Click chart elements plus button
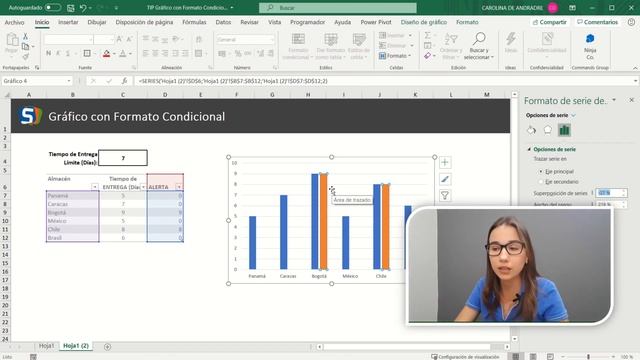The width and height of the screenshot is (640, 360). tap(445, 162)
